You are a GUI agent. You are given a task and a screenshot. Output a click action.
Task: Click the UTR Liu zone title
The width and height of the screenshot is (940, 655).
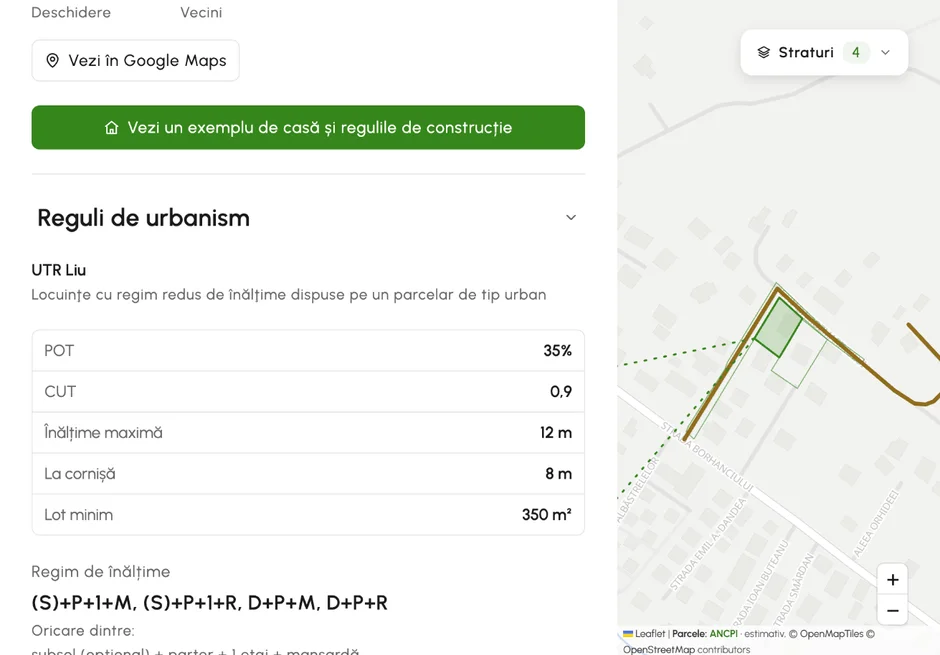point(59,270)
